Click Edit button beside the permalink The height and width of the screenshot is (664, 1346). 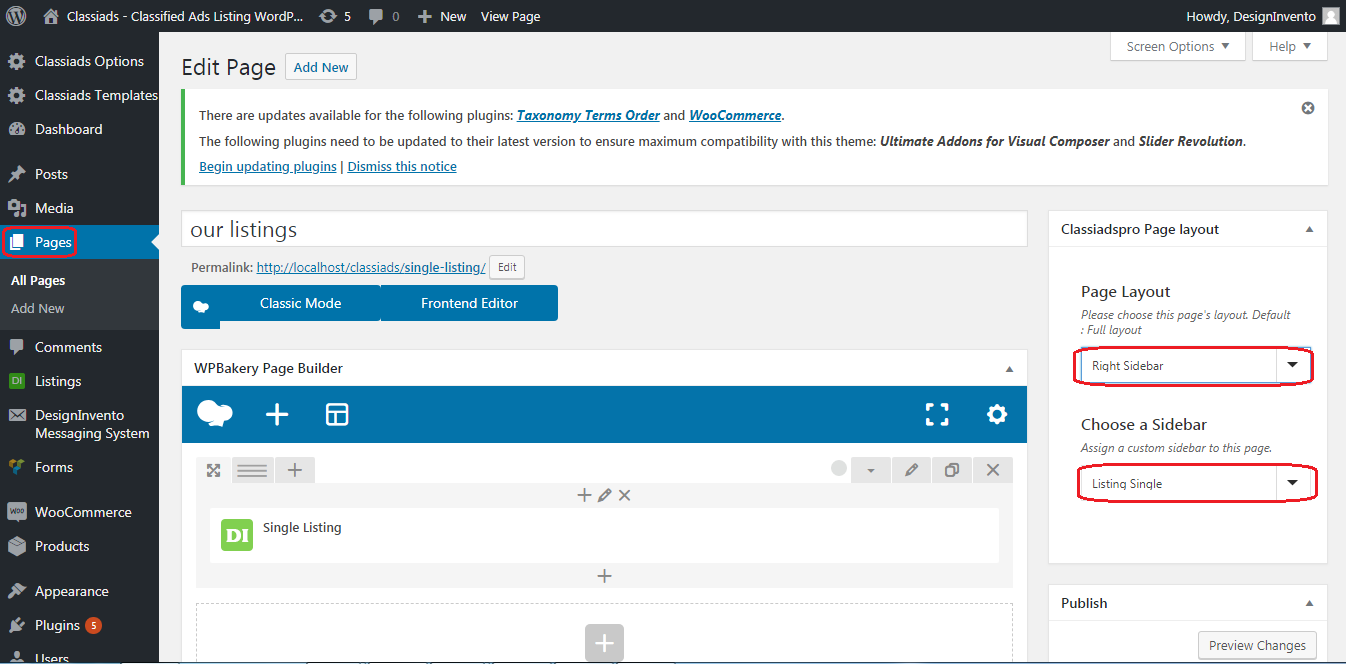(507, 267)
